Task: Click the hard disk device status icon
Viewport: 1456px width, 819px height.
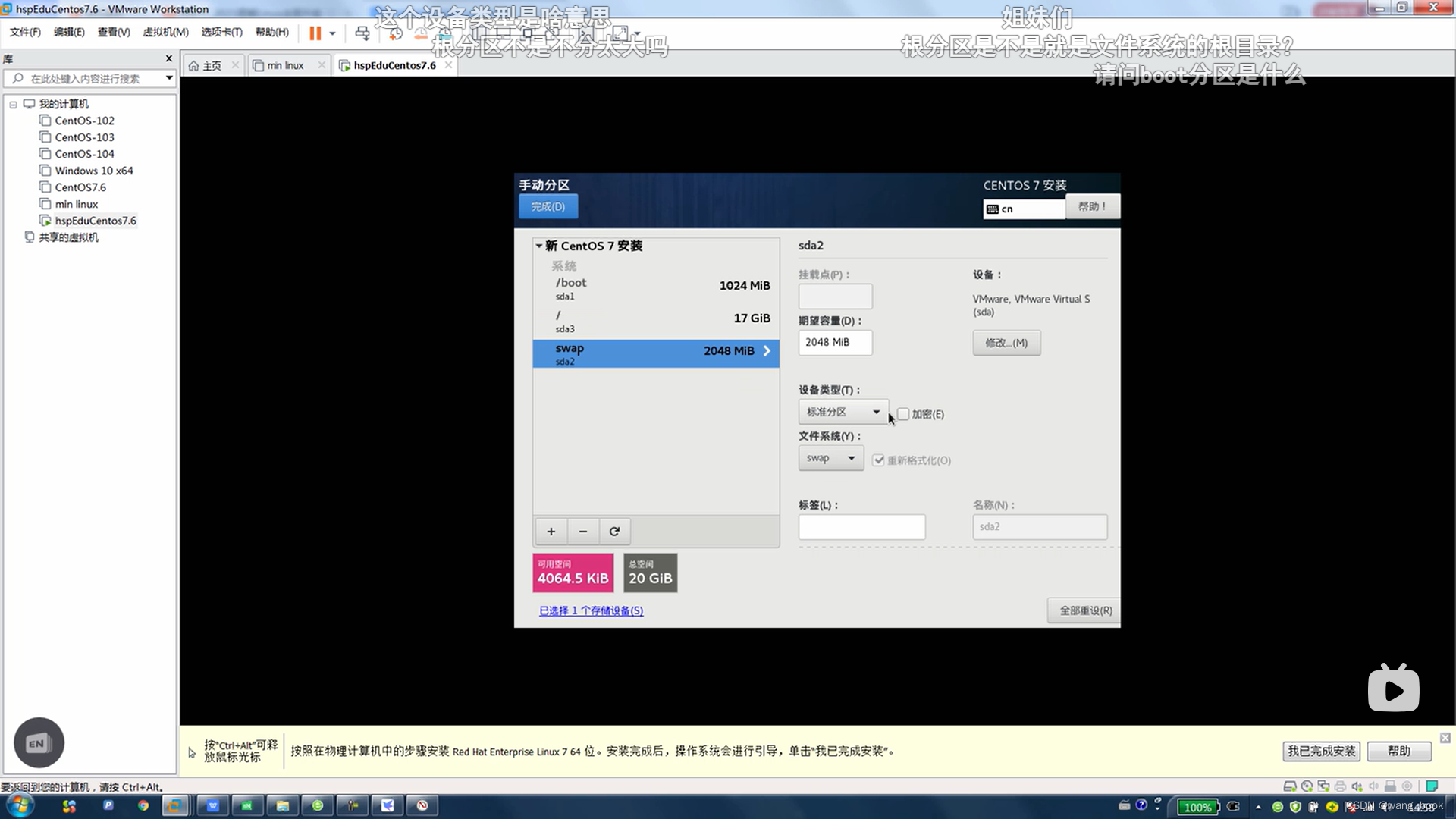Action: coord(1289,786)
